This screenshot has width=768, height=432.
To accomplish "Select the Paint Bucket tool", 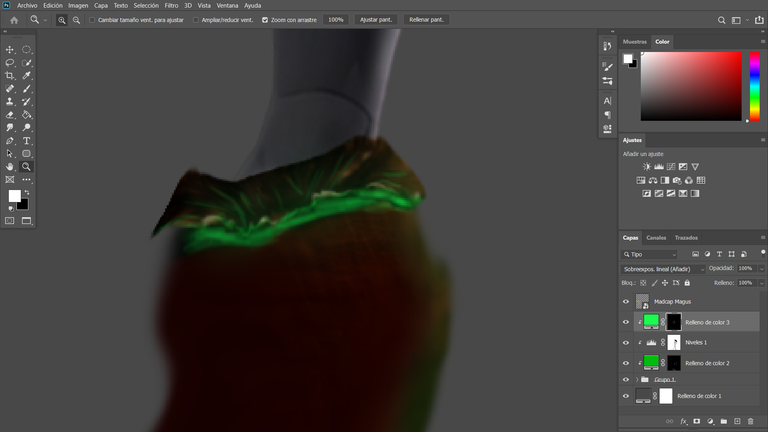I will click(x=26, y=115).
